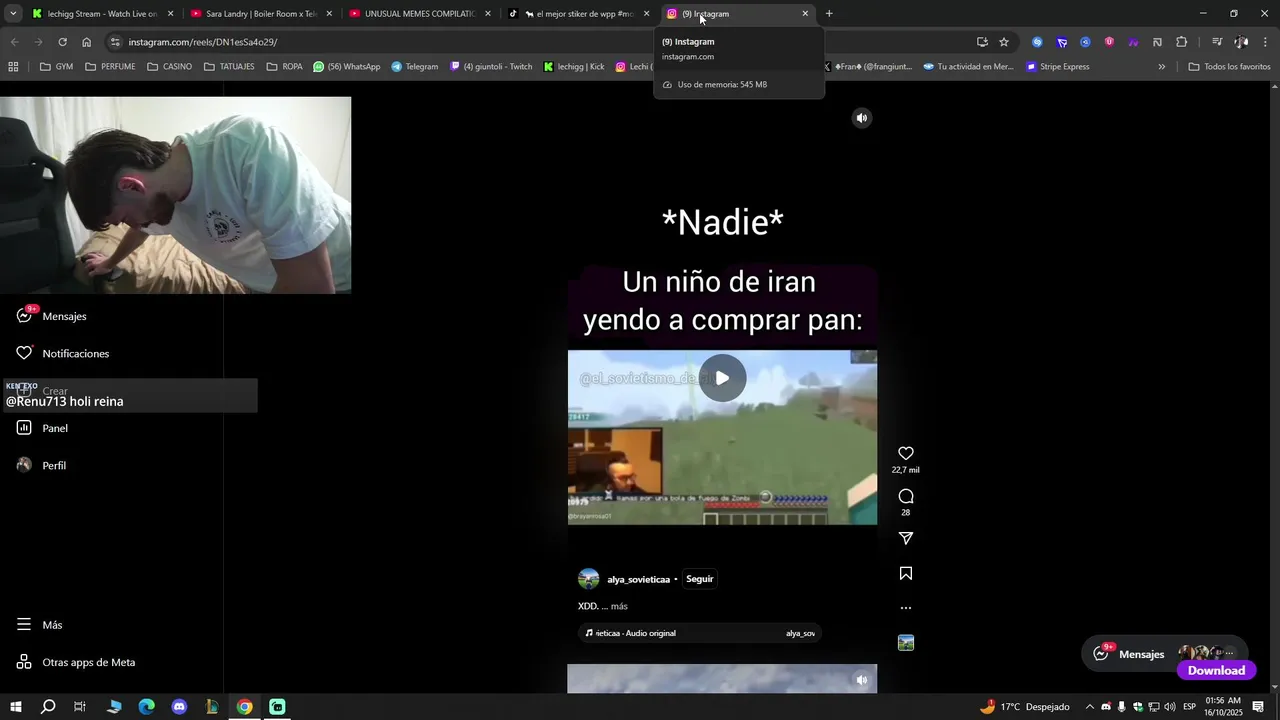Open Chrome three-dot menu
Image resolution: width=1280 pixels, height=720 pixels.
tap(1266, 42)
